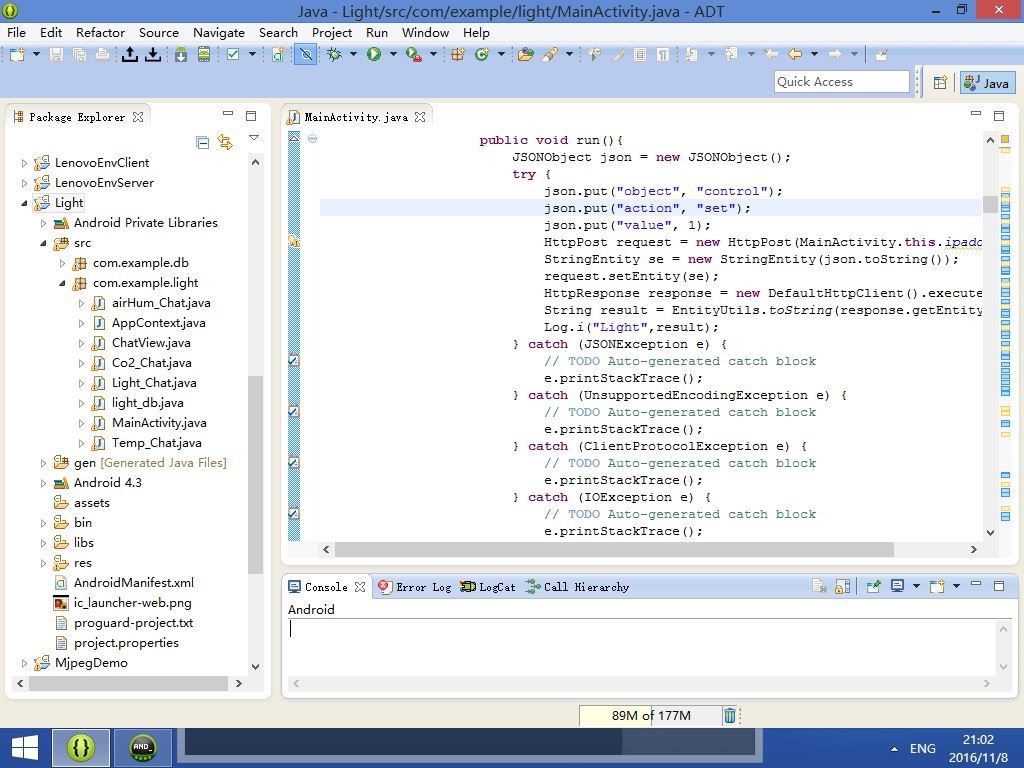The height and width of the screenshot is (768, 1024).
Task: Click the Quick Access search field
Action: tap(841, 82)
